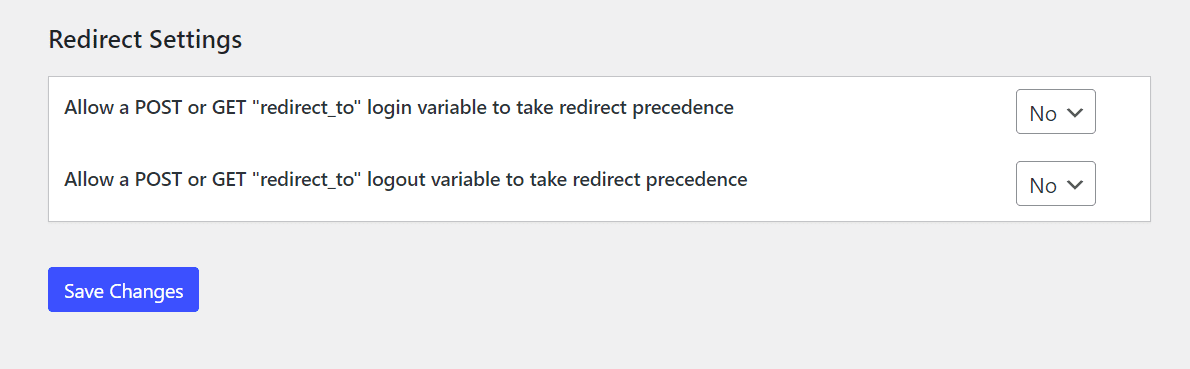Click the Save Changes button

(123, 289)
